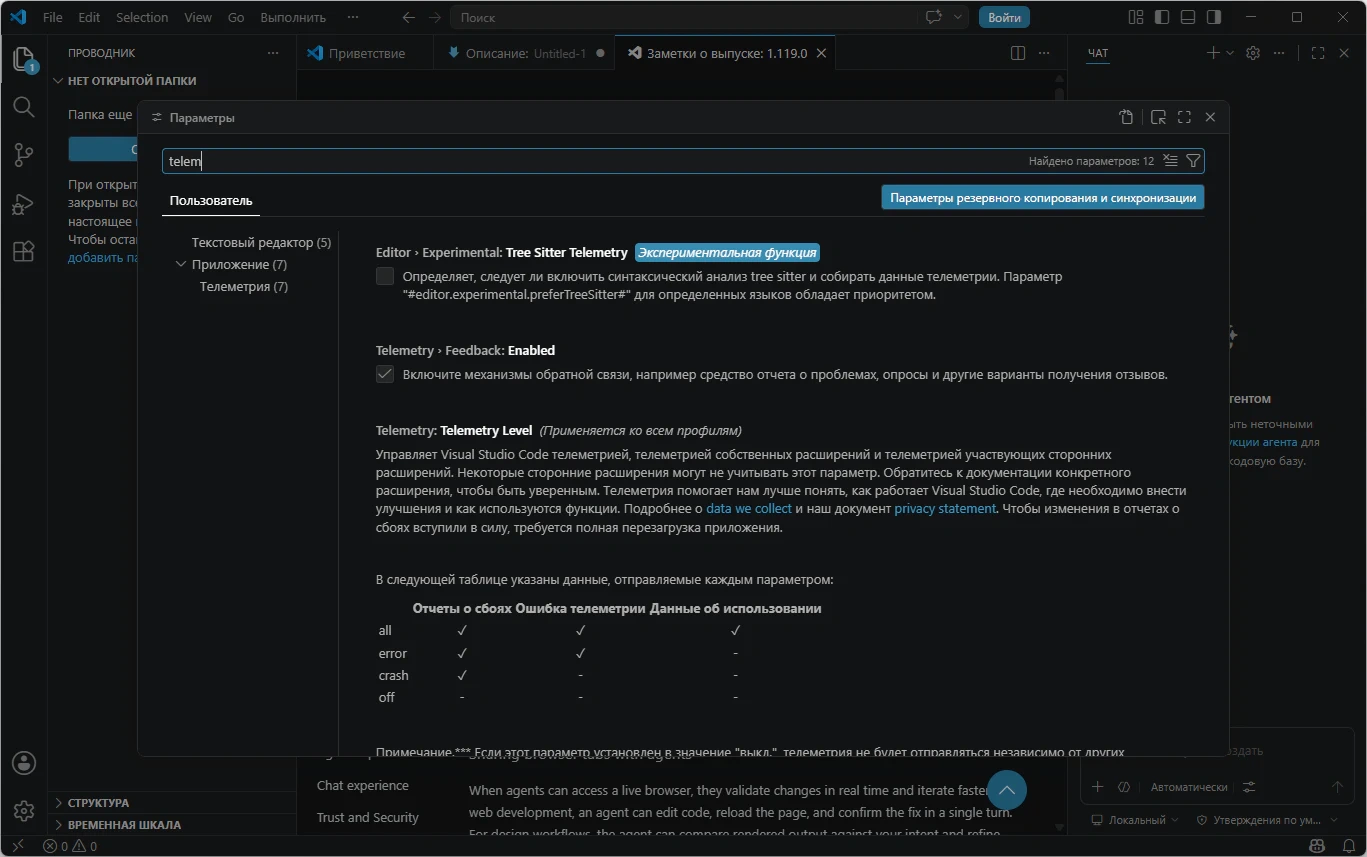Open the Search view in activity bar
The height and width of the screenshot is (857, 1367).
point(24,107)
